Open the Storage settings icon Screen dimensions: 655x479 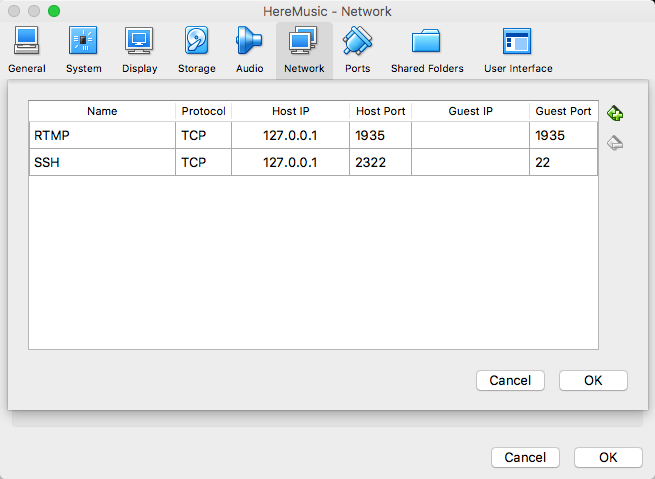(197, 50)
